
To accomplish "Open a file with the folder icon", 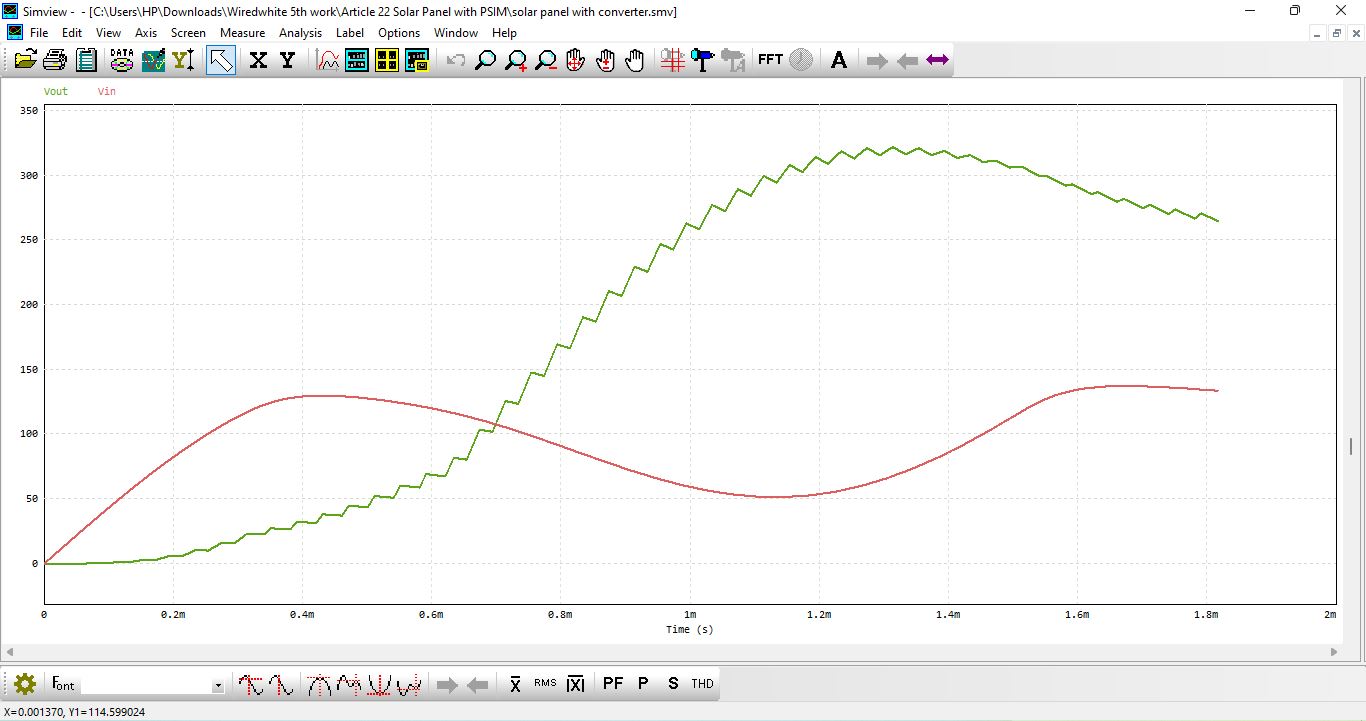I will pyautogui.click(x=25, y=60).
